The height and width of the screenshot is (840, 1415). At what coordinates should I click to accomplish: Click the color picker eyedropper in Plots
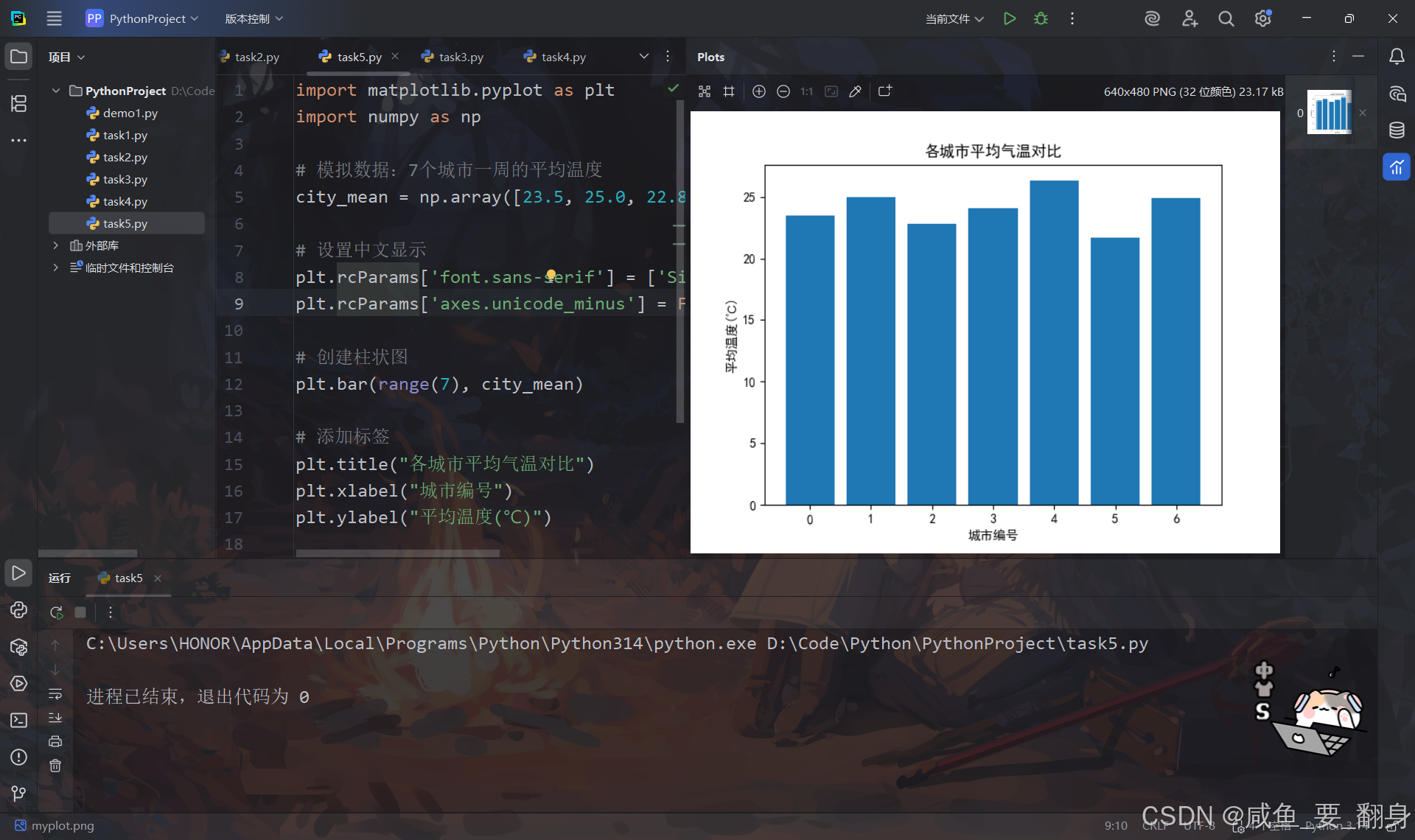(x=855, y=91)
